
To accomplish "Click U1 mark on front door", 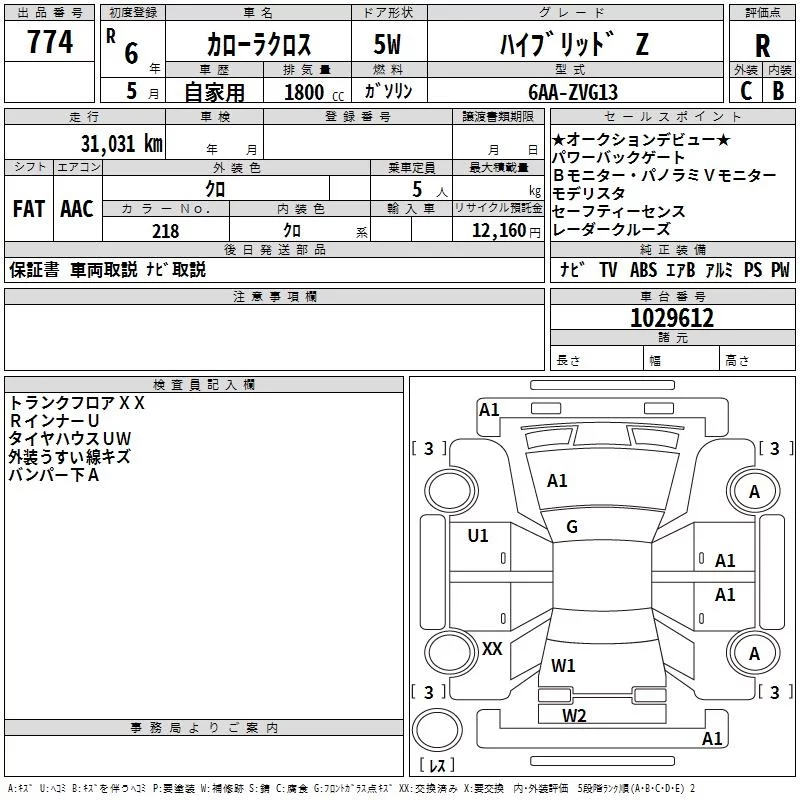I will pyautogui.click(x=478, y=536).
